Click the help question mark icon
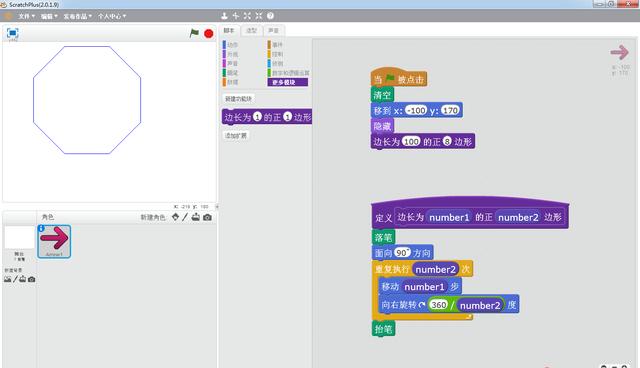 click(270, 16)
